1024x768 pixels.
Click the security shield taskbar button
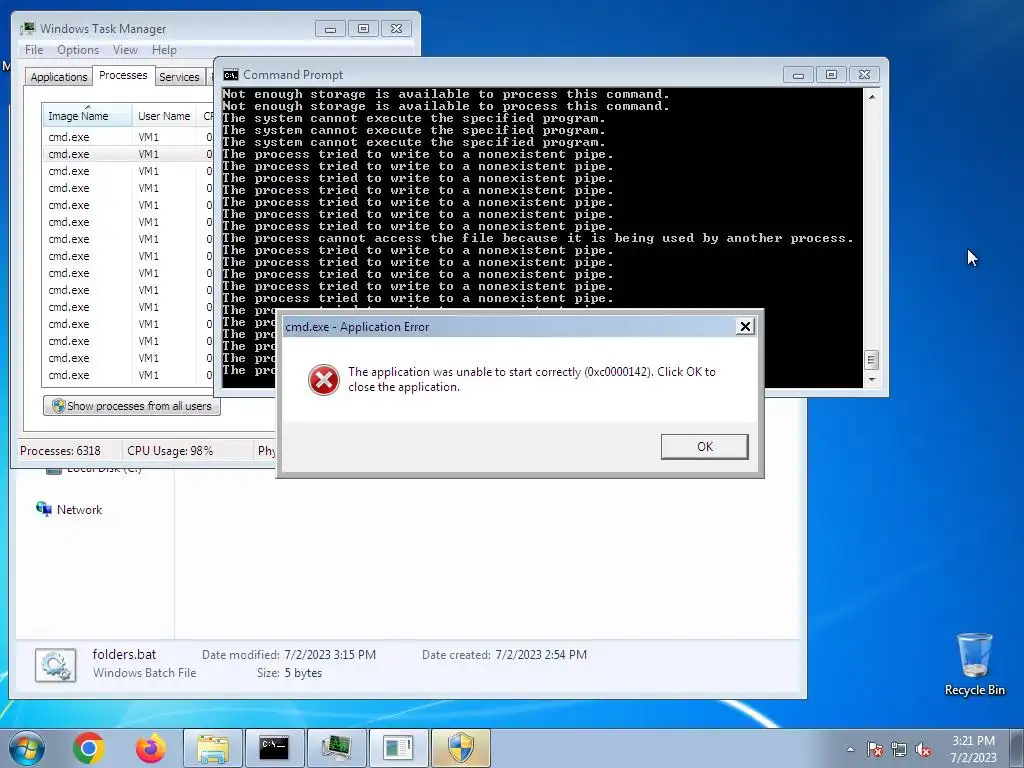(x=460, y=748)
